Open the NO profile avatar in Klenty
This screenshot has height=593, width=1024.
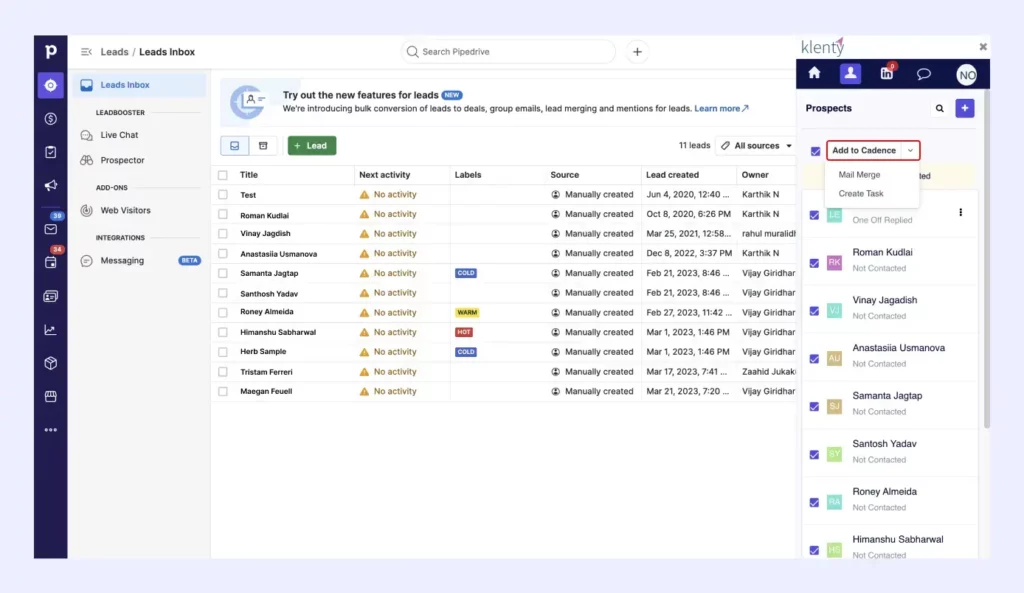tap(967, 74)
